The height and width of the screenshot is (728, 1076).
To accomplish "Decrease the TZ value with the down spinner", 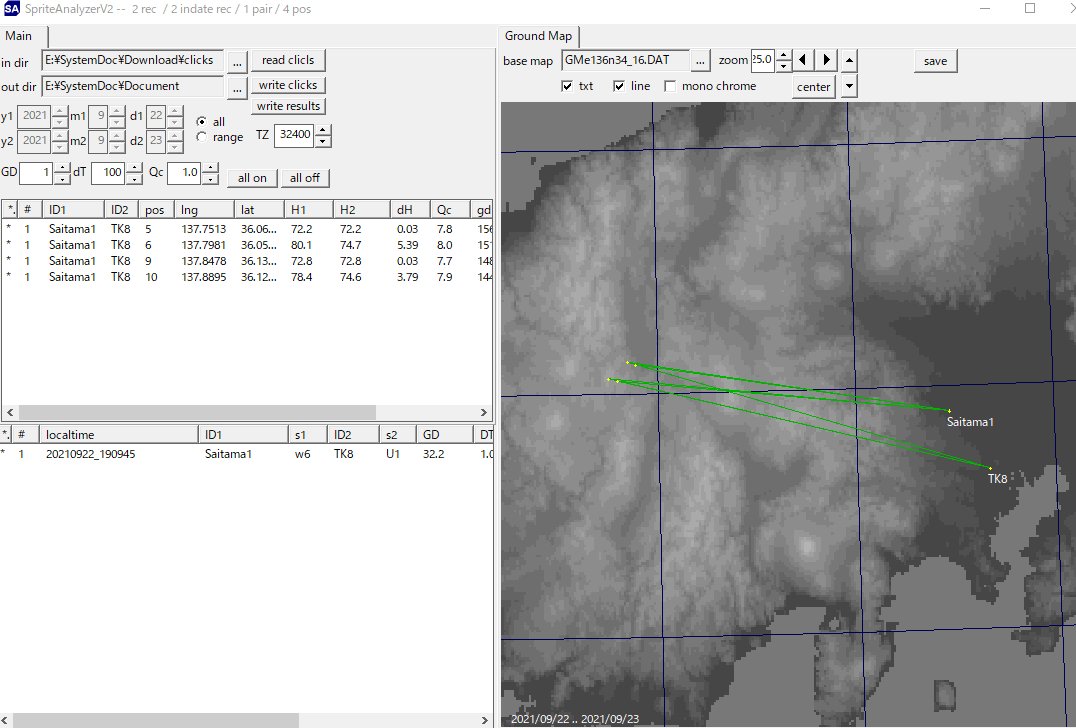I will (x=323, y=141).
